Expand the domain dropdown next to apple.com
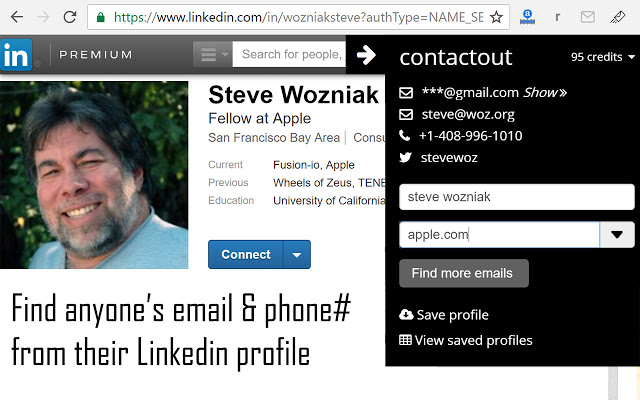This screenshot has width=640, height=400. pos(616,235)
